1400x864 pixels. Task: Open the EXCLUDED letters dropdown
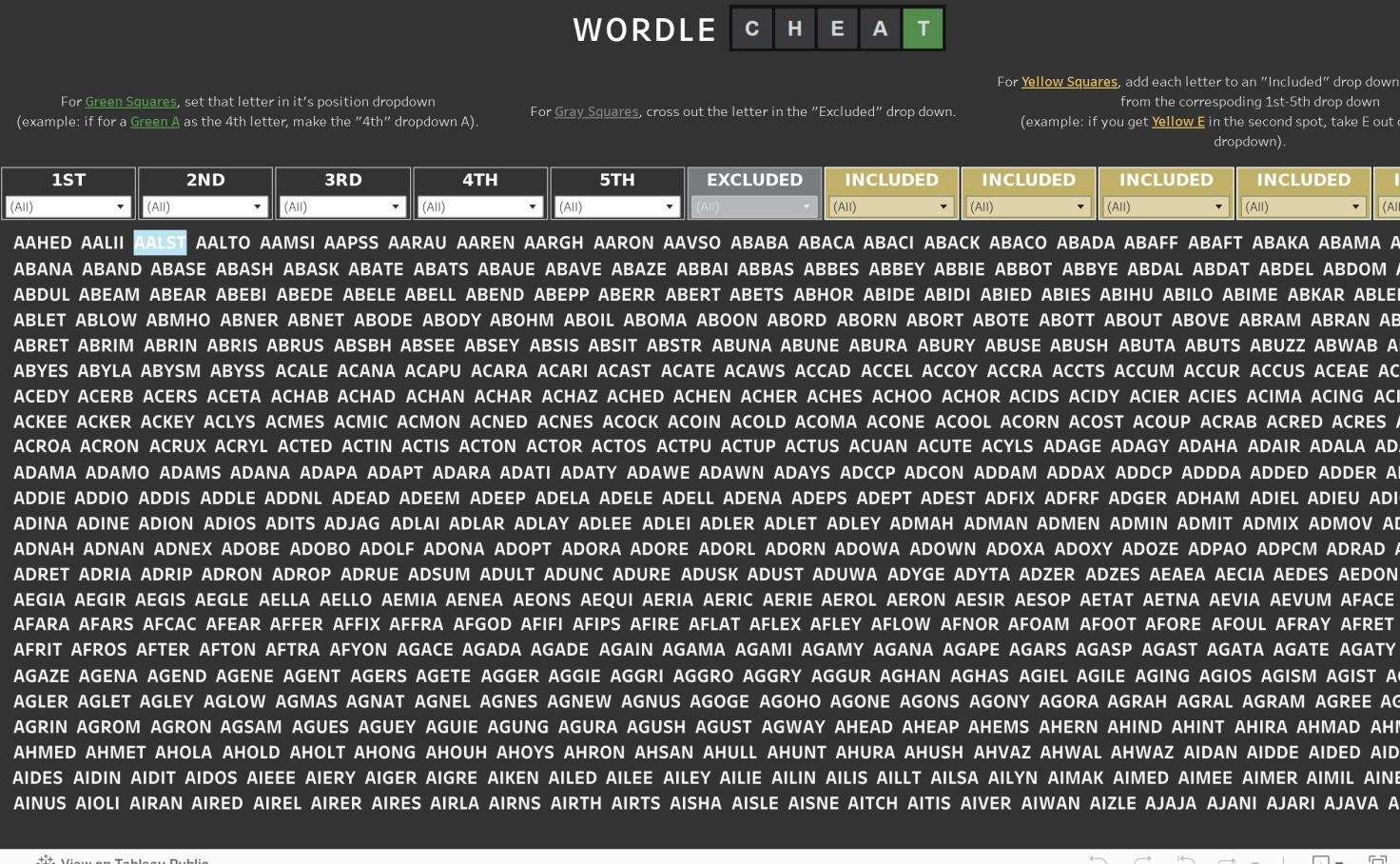753,206
